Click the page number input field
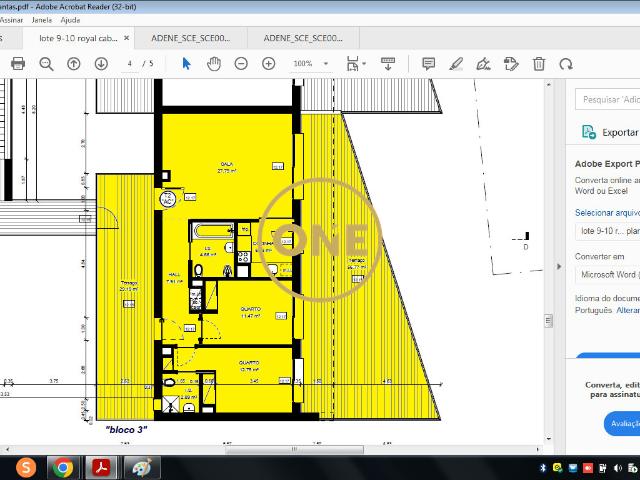The image size is (640, 480). click(131, 63)
